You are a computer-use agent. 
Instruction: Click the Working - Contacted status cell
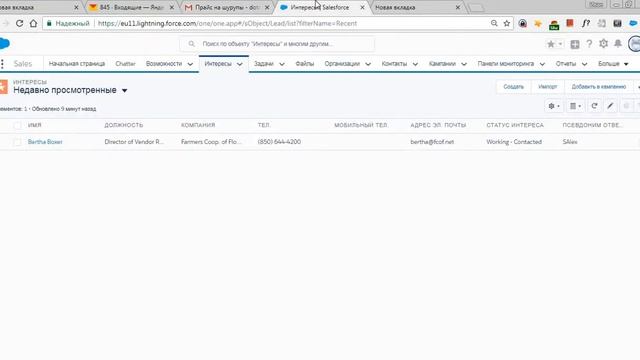(514, 142)
